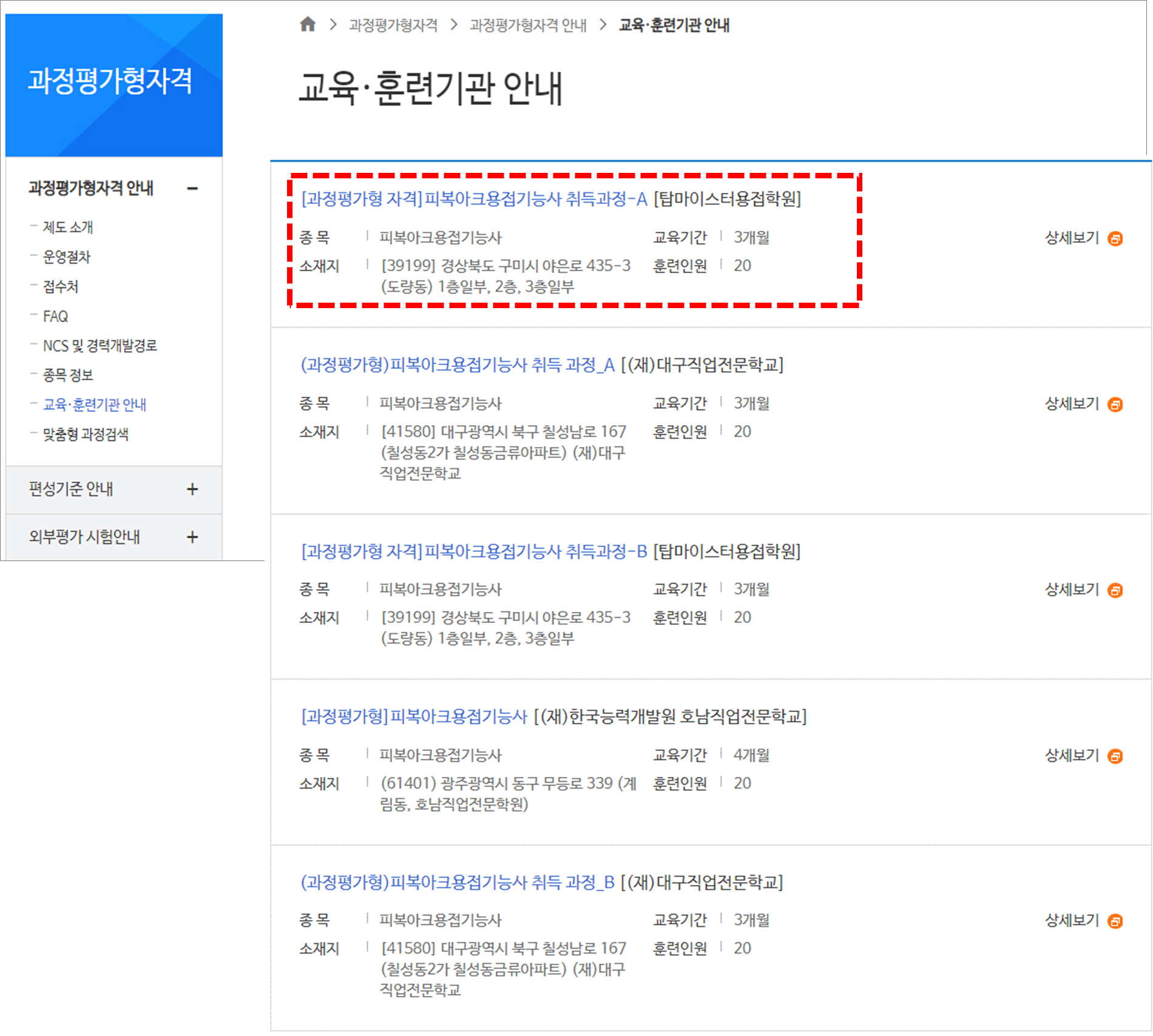The image size is (1153, 1036).
Task: Select NCS 및 경력개발경로 menu item
Action: tap(99, 345)
